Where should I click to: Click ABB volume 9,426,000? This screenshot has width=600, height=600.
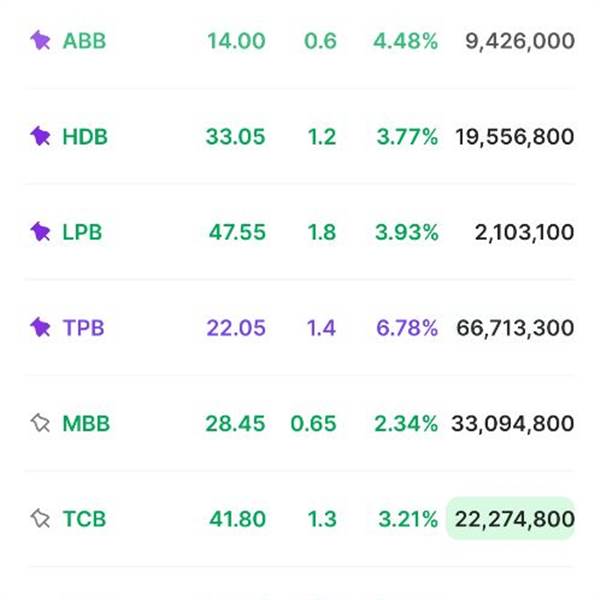[x=520, y=41]
